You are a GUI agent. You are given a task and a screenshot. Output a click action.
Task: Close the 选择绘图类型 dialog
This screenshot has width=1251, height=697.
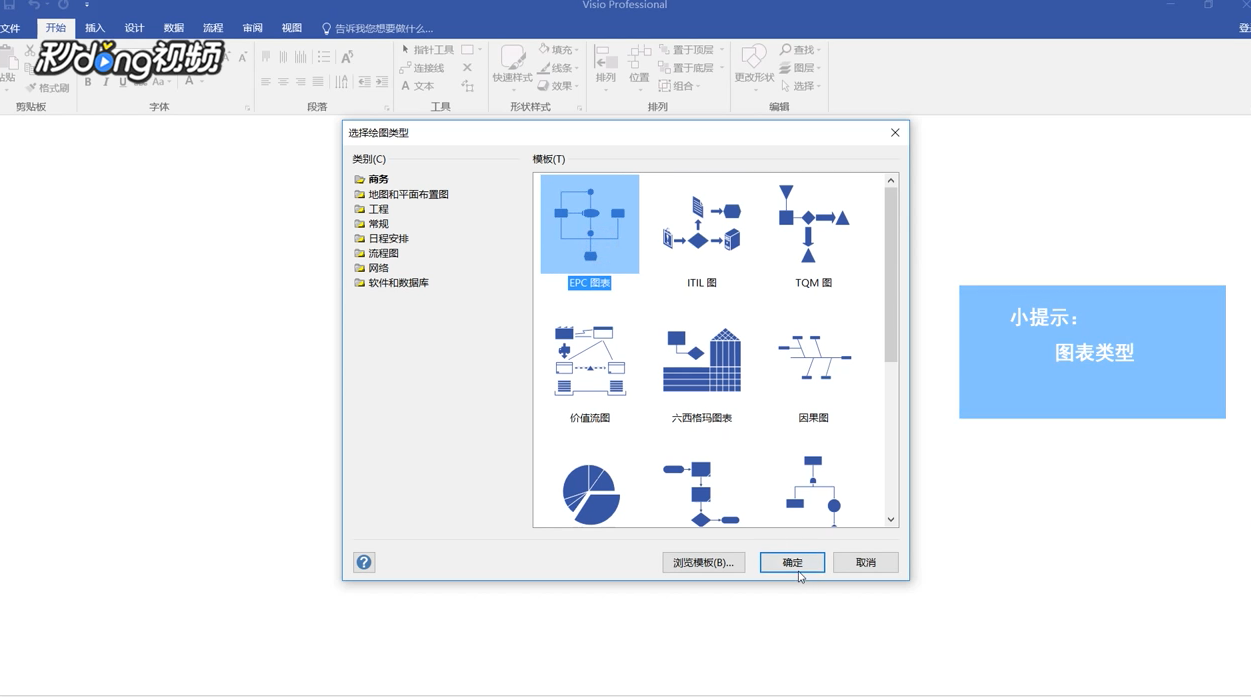click(895, 133)
